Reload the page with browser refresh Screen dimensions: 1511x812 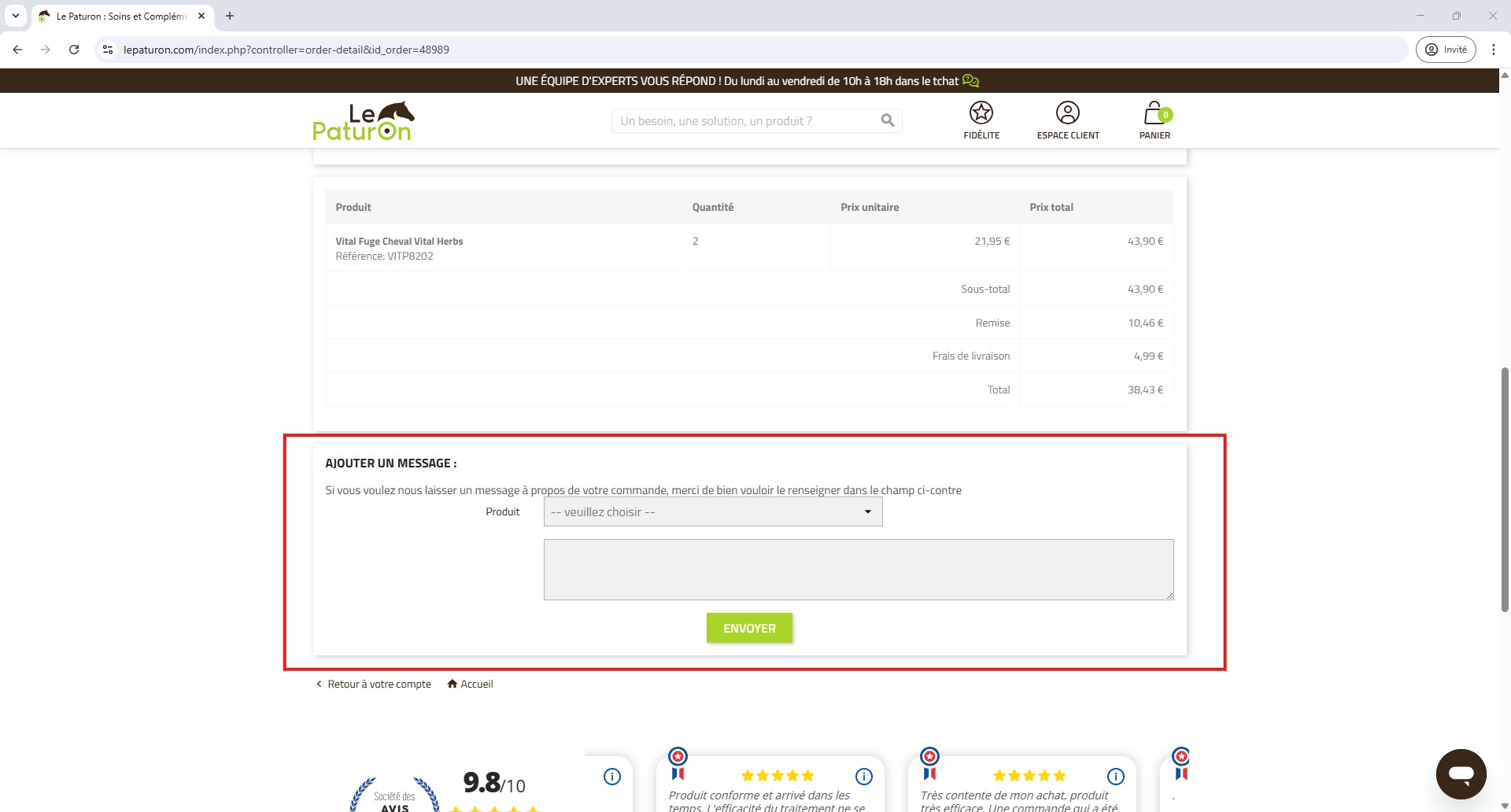point(74,50)
